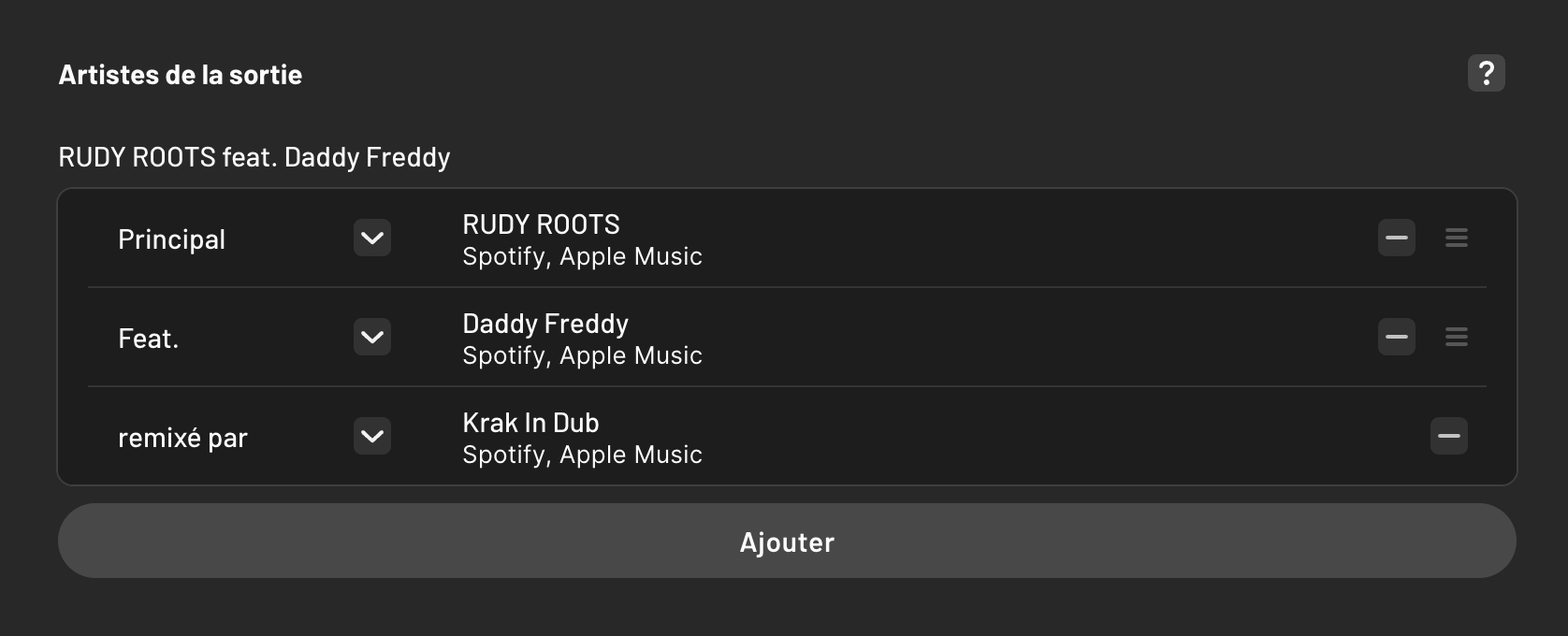Click the RUDY ROOTS artist name

click(x=541, y=224)
